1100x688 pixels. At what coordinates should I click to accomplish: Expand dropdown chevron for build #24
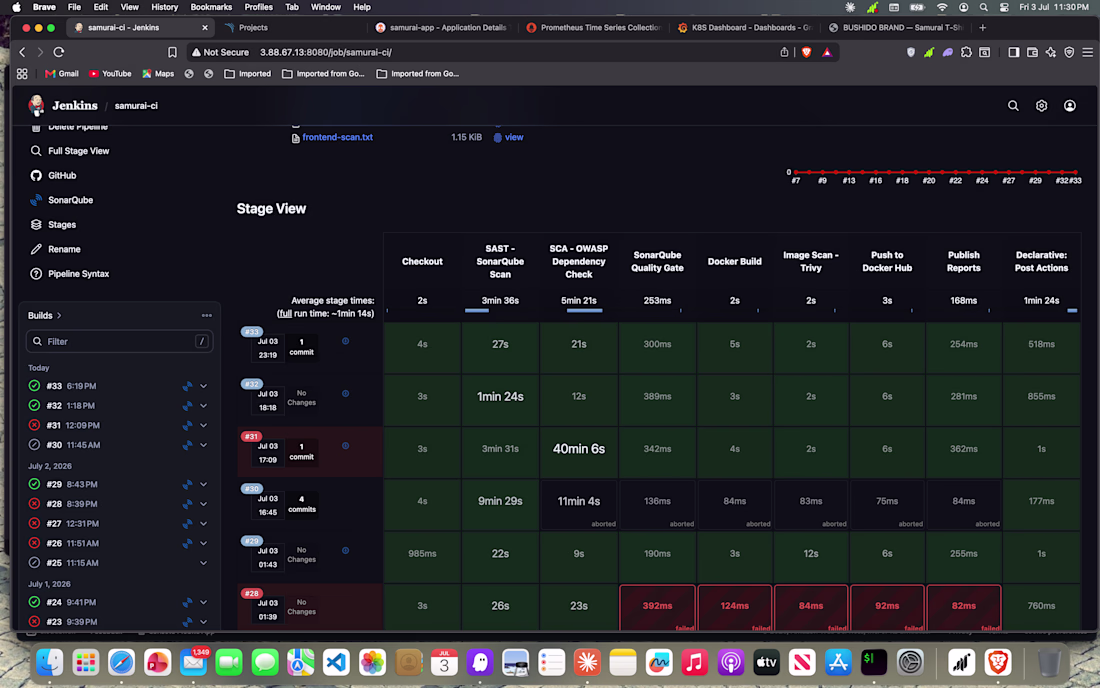203,602
